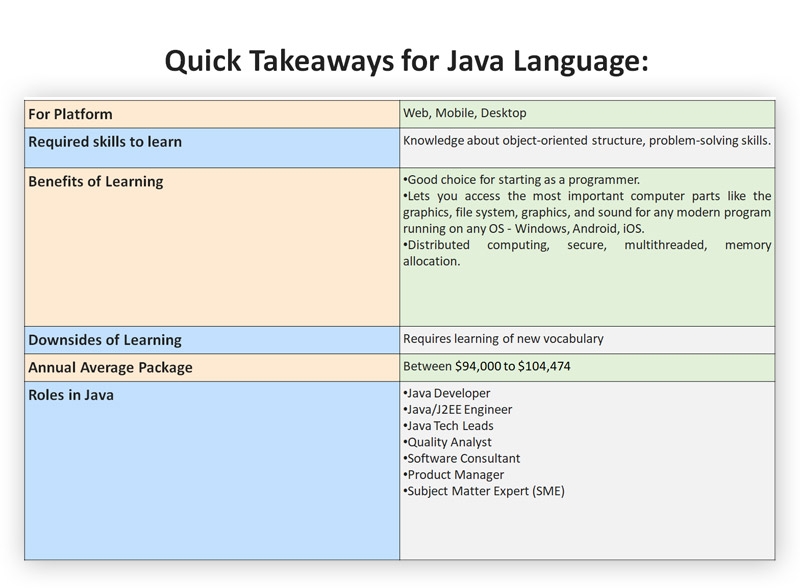800x588 pixels.
Task: Select the 'Required skills to learn' label
Action: point(110,141)
